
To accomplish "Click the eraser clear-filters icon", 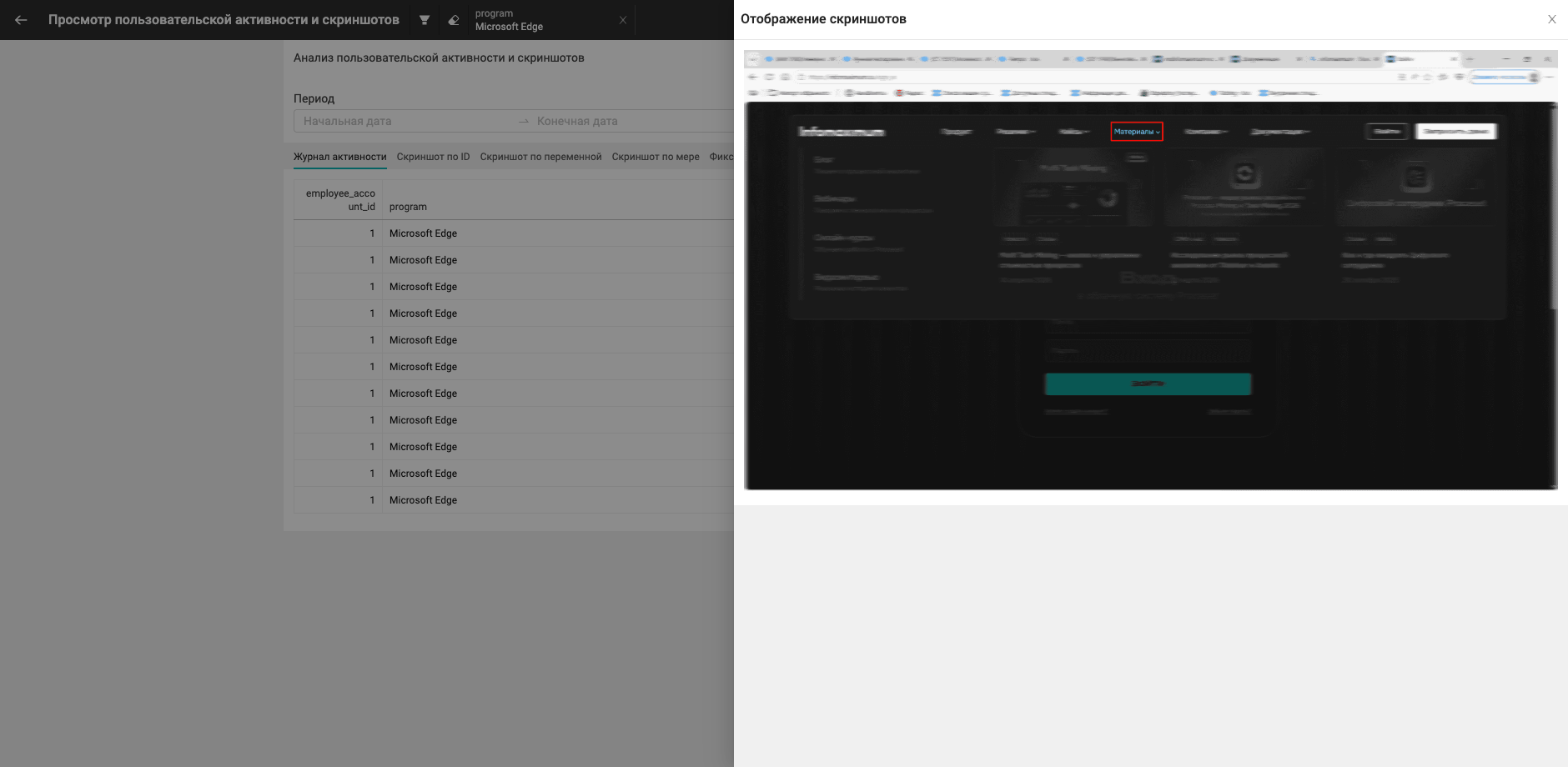I will pos(454,20).
